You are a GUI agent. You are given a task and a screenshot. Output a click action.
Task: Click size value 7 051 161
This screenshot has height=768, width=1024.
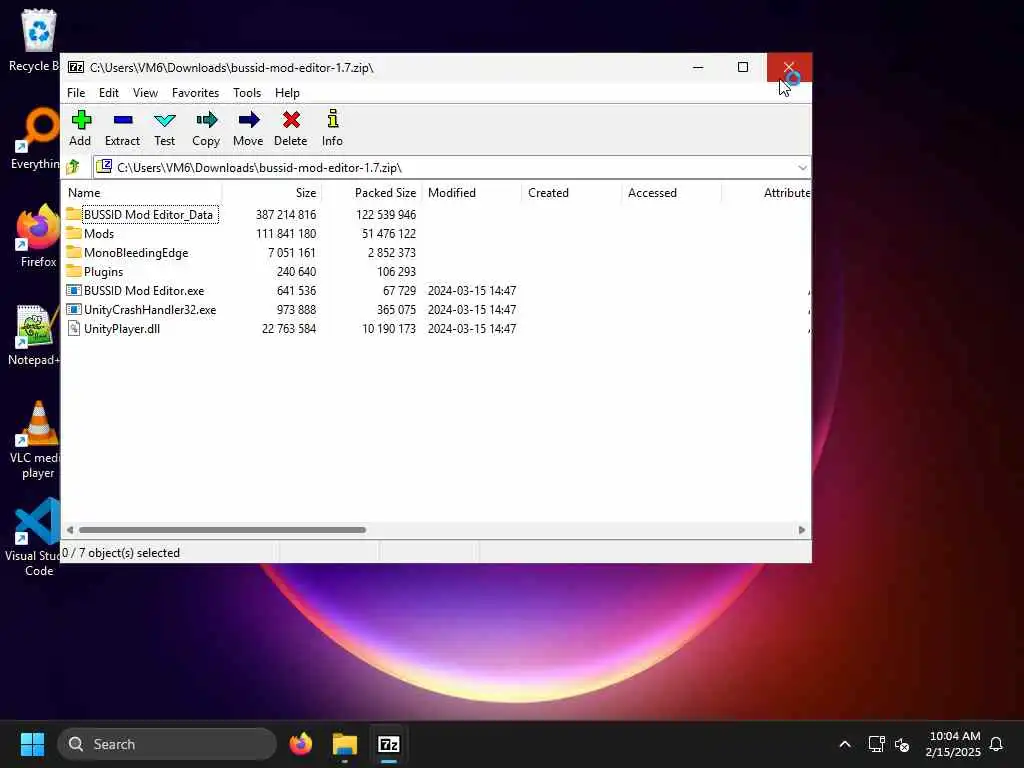(x=291, y=253)
